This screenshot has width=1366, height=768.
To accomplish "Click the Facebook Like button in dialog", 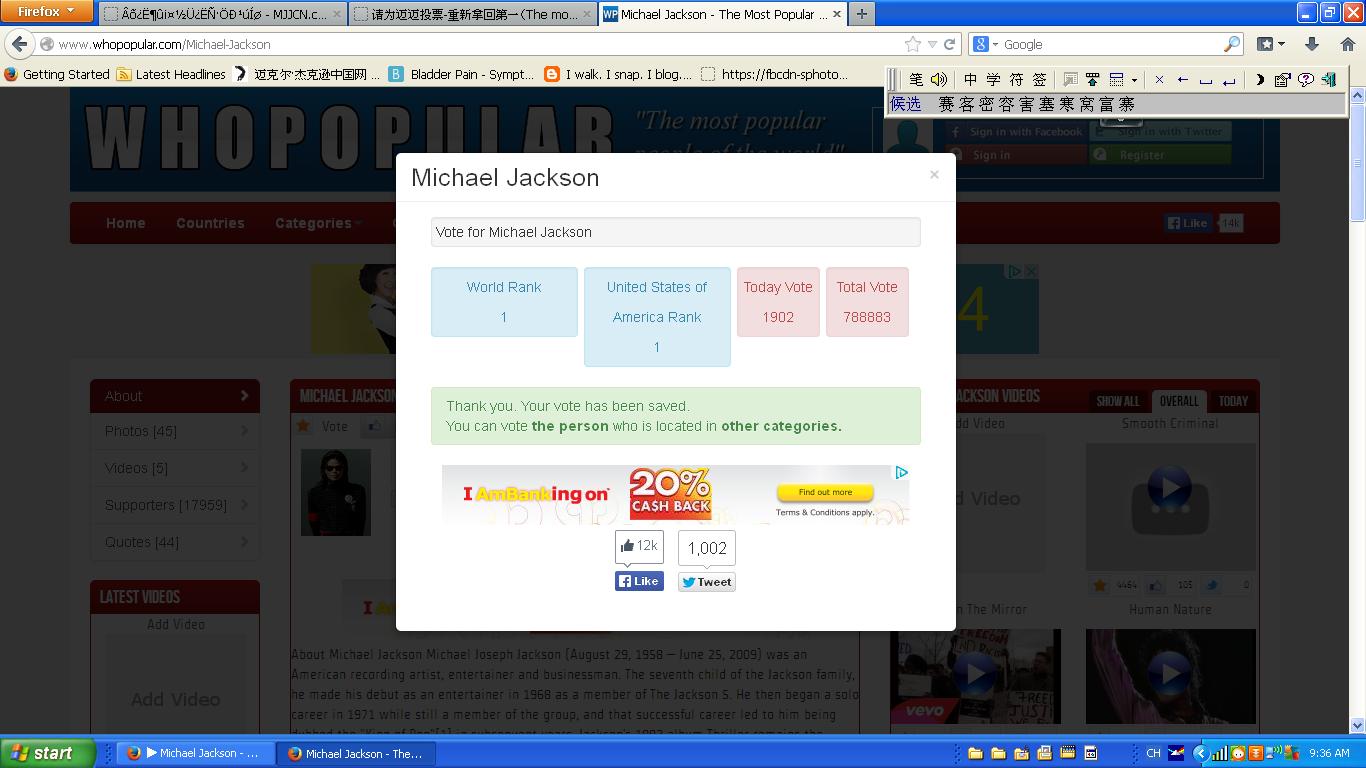I will coord(639,581).
